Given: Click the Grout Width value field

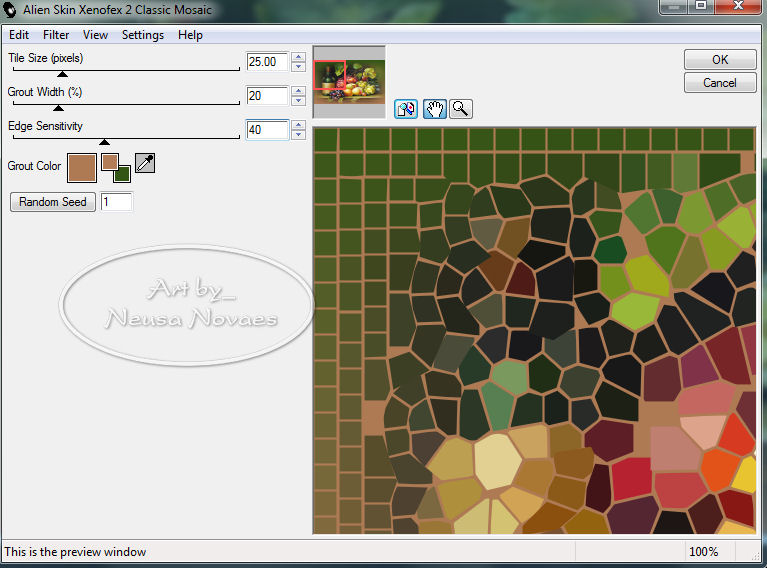Looking at the screenshot, I should click(267, 95).
